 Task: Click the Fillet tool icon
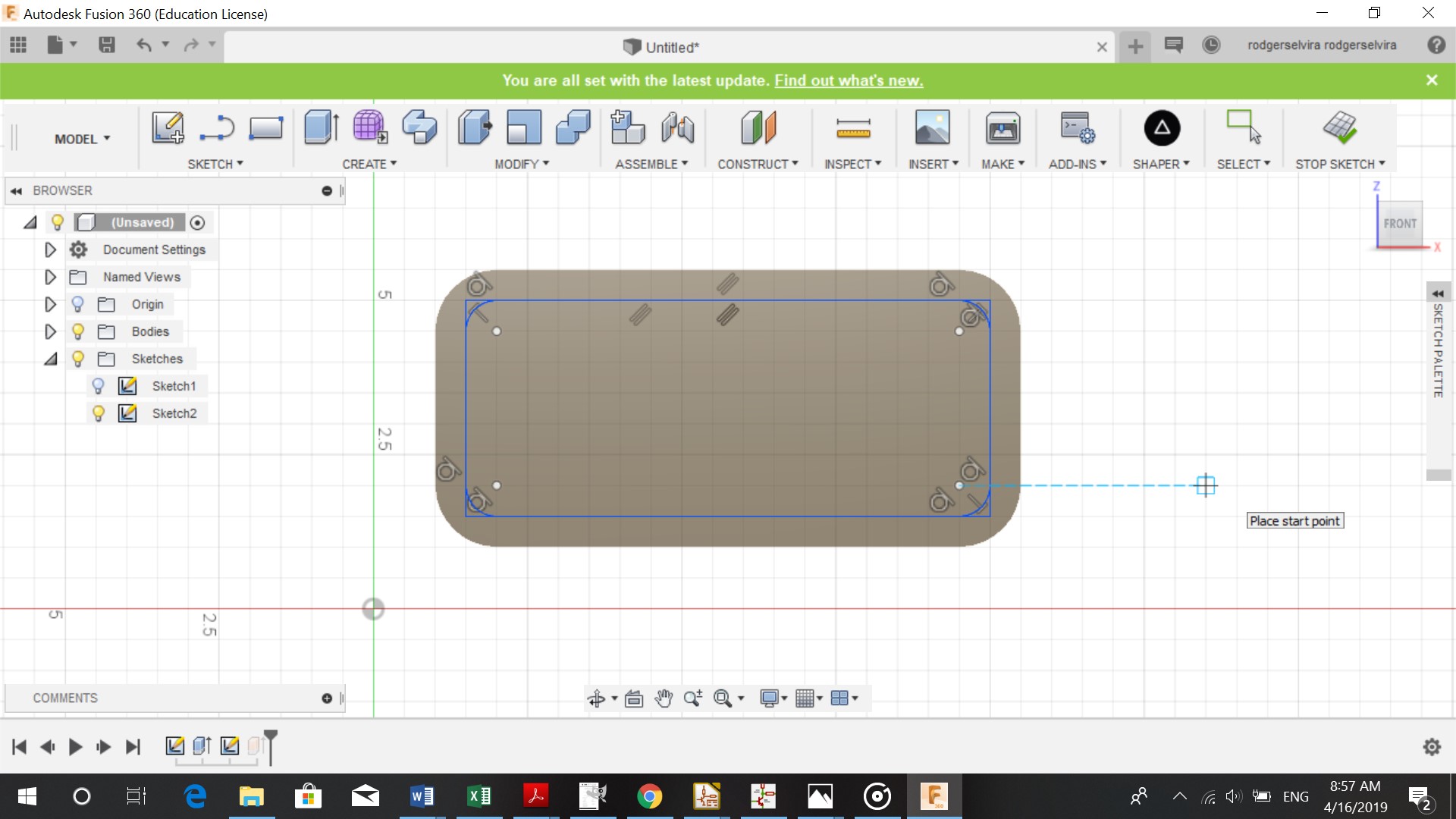tap(523, 127)
